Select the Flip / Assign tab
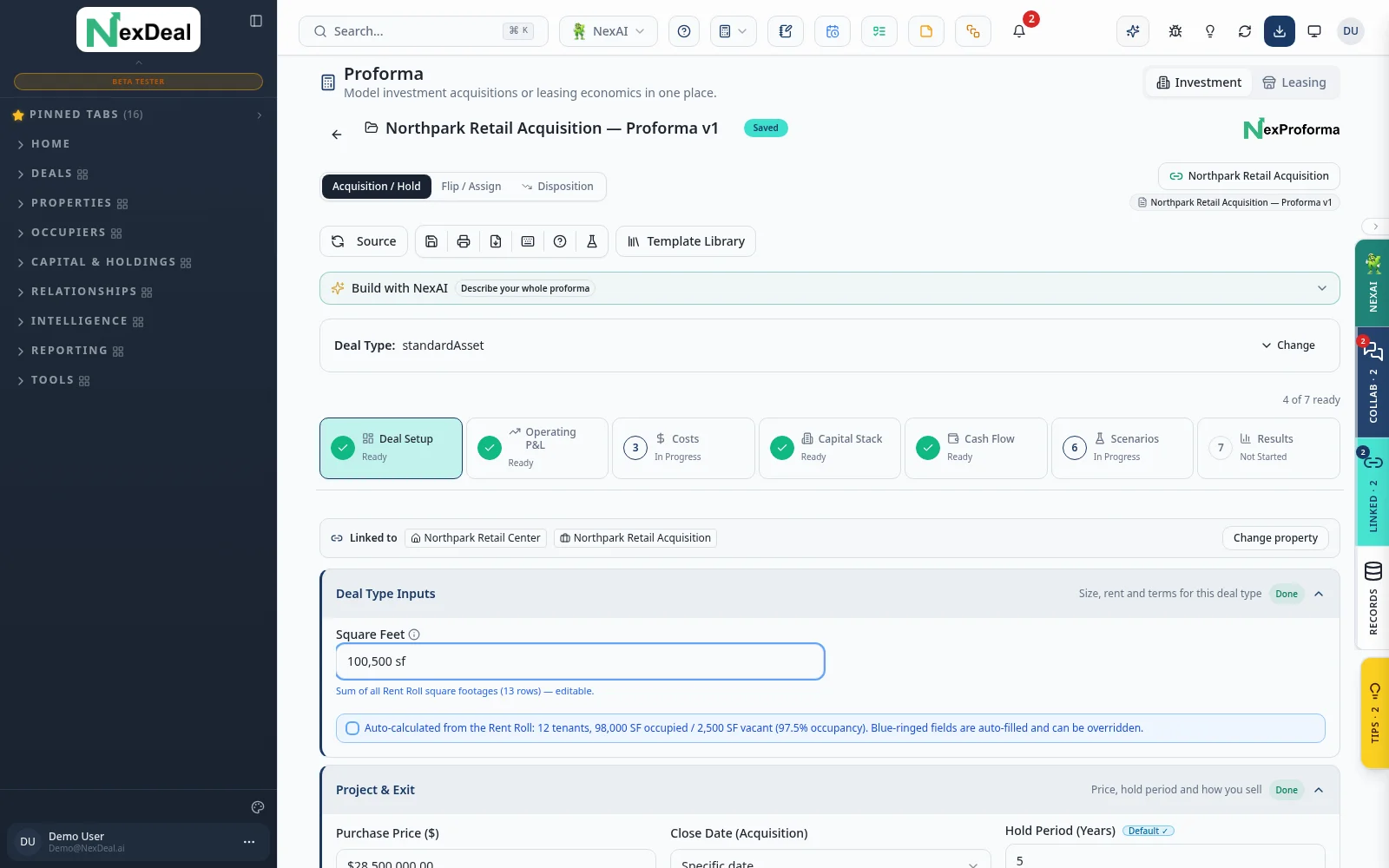 click(471, 187)
